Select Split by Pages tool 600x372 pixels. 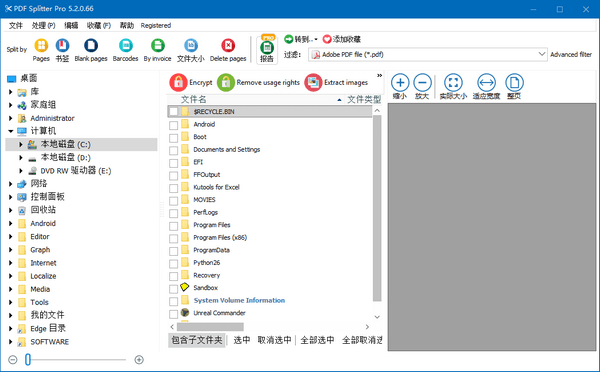point(41,46)
